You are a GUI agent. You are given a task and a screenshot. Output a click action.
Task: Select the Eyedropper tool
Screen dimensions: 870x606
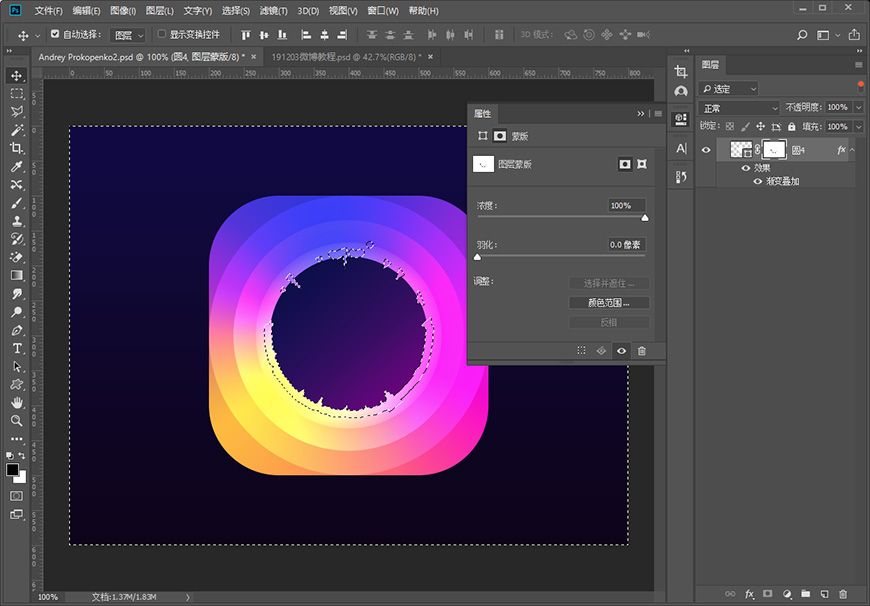(17, 166)
